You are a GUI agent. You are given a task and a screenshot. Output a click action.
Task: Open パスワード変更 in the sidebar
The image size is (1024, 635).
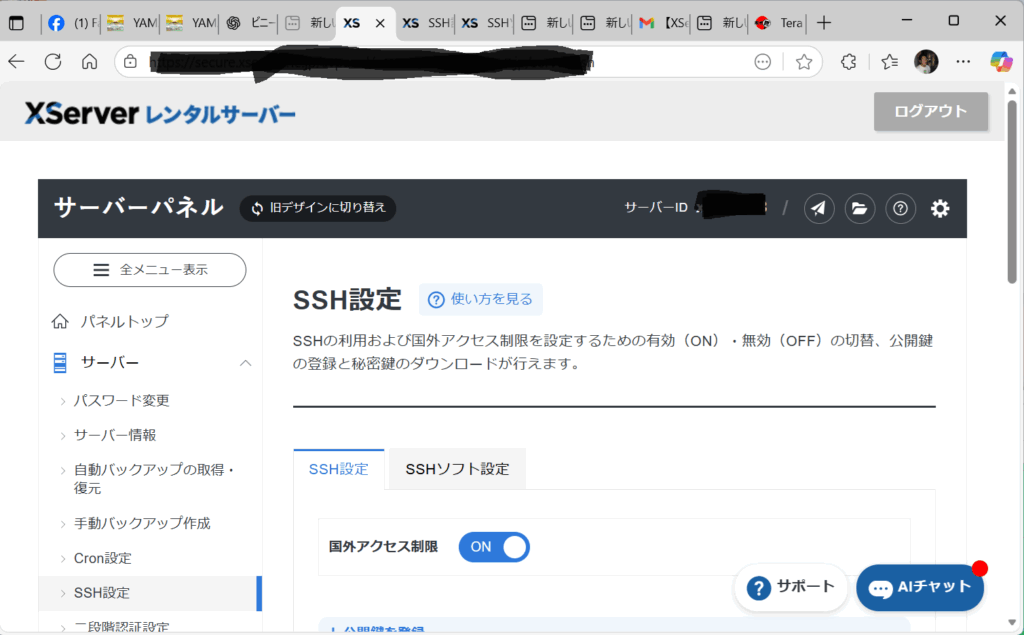point(121,400)
